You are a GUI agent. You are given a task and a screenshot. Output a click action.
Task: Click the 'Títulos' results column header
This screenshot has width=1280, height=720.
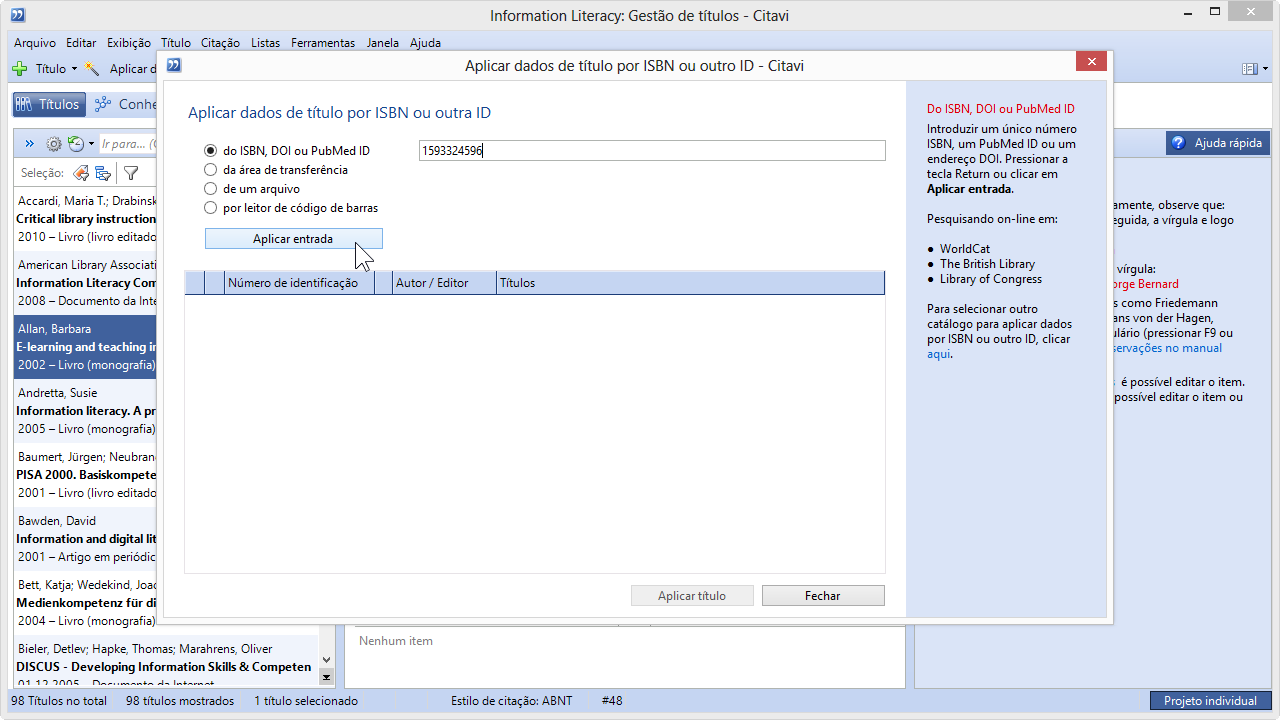691,283
